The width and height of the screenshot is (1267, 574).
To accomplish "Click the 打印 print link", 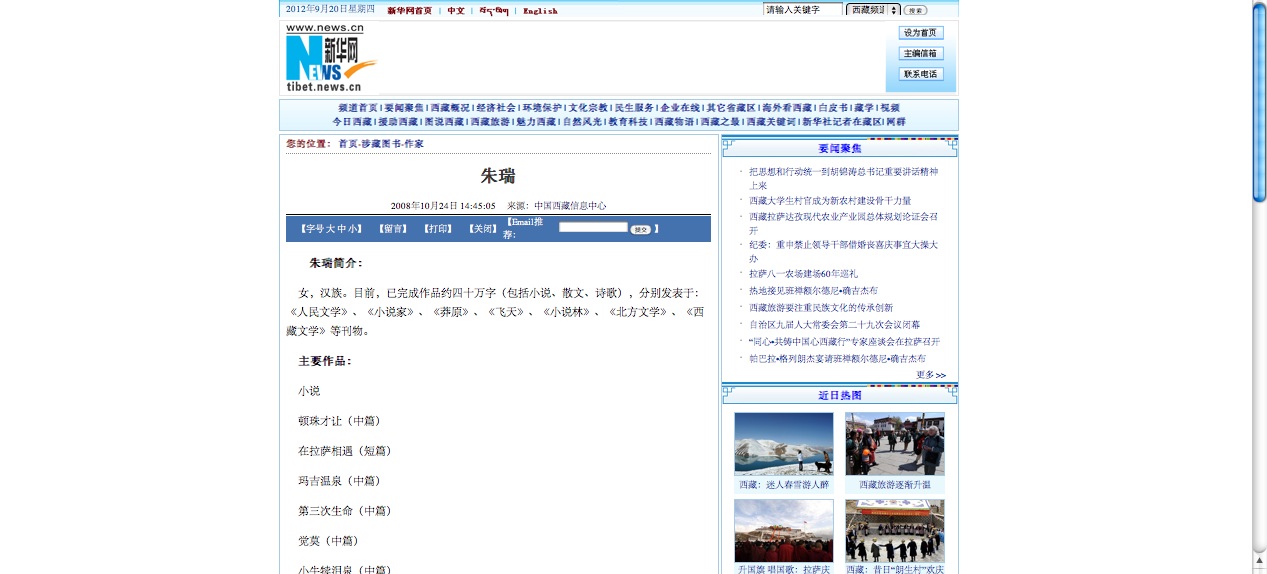I will pos(438,229).
